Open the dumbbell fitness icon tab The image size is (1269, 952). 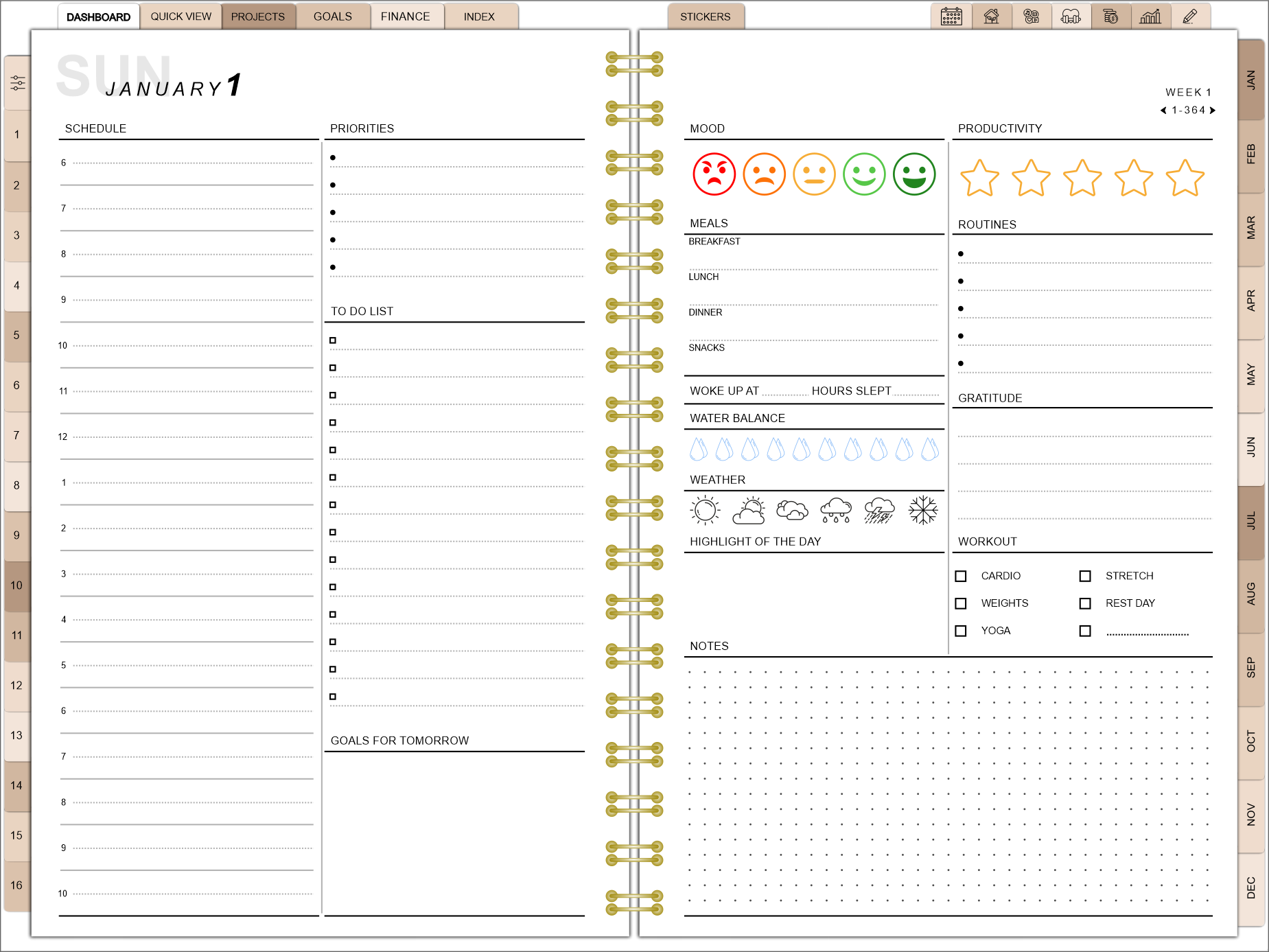1071,16
